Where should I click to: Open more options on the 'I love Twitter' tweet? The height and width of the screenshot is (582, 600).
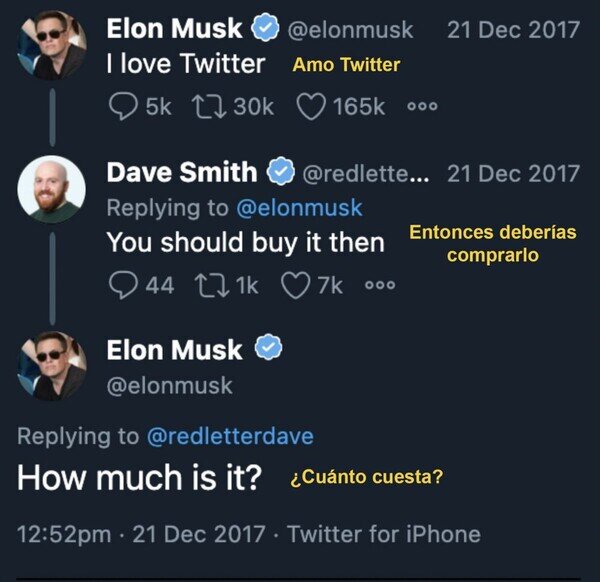coord(423,107)
